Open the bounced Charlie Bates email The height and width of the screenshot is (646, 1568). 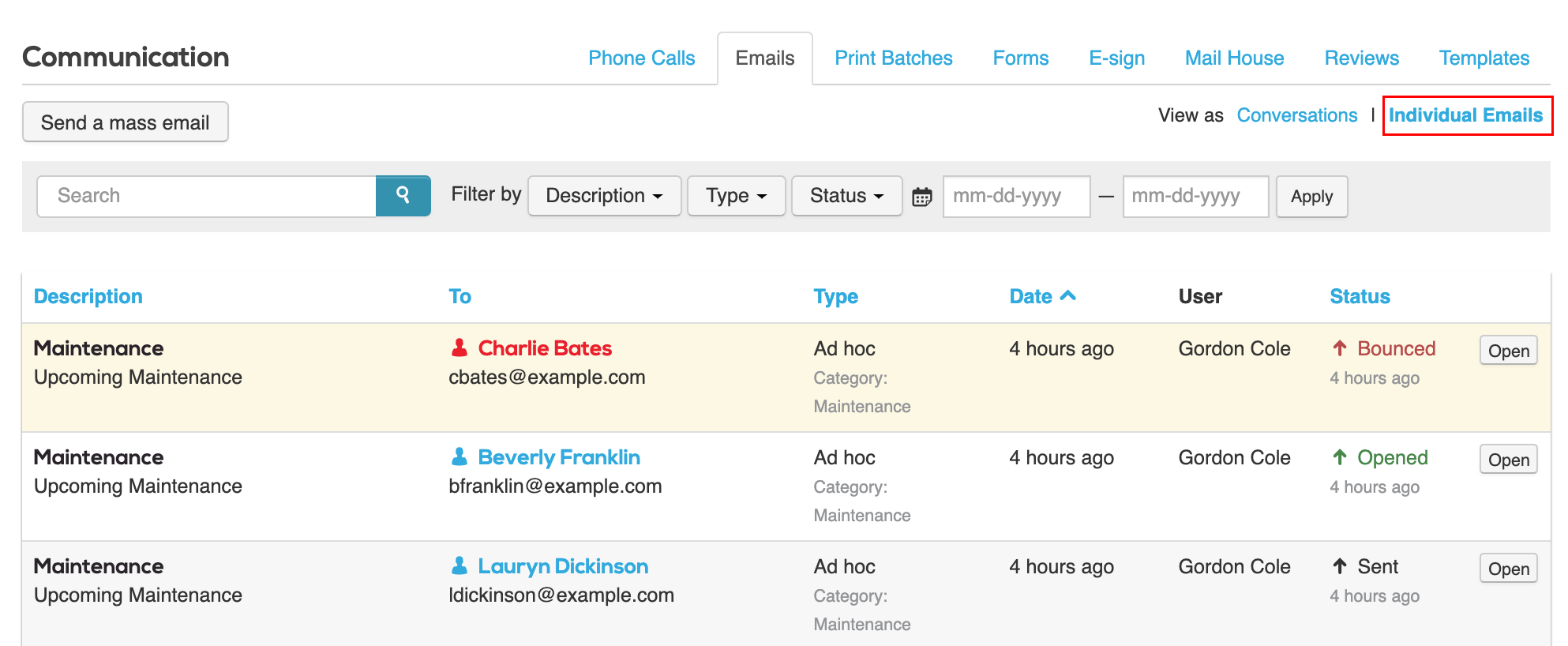(1508, 351)
